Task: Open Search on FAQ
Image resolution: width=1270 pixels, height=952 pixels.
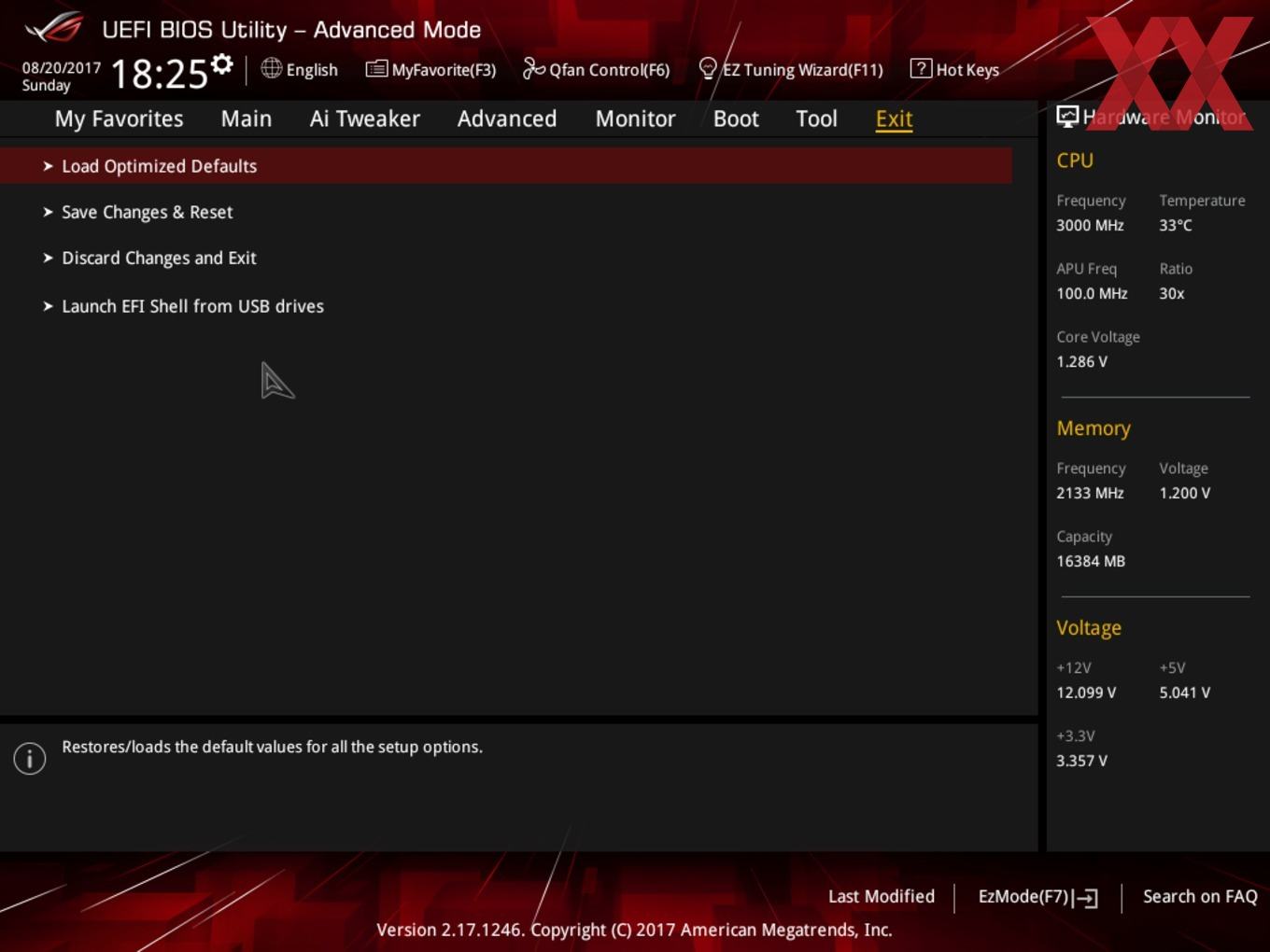Action: click(x=1200, y=896)
